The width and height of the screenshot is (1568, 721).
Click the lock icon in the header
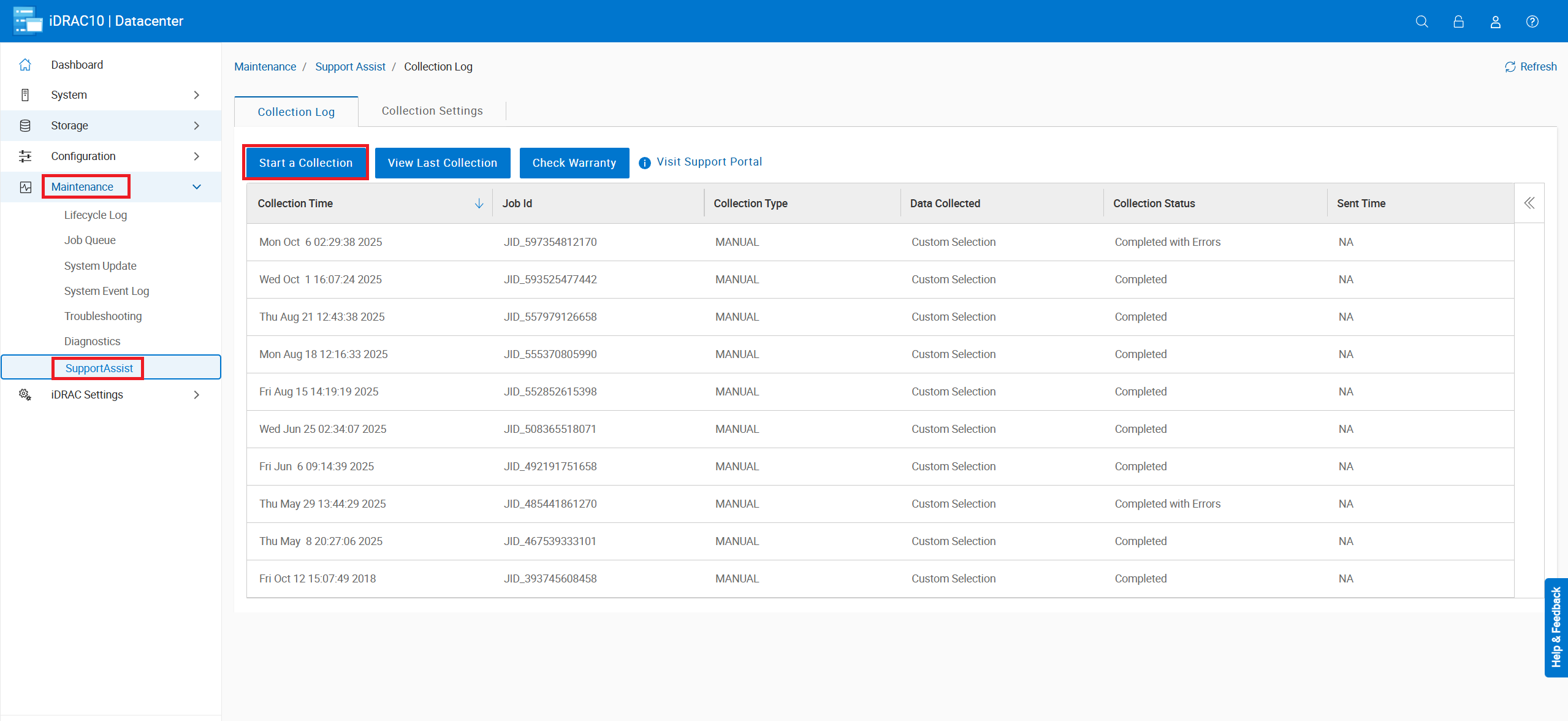pos(1458,21)
